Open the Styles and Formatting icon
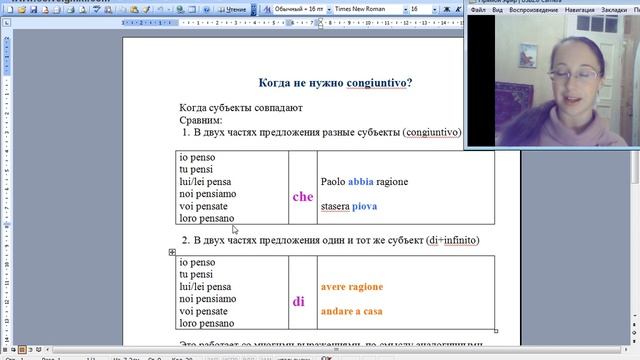This screenshot has width=640, height=360. (x=267, y=9)
